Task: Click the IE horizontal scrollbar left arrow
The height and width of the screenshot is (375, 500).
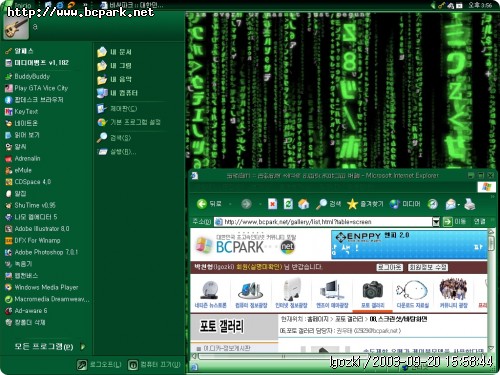Action: click(194, 356)
